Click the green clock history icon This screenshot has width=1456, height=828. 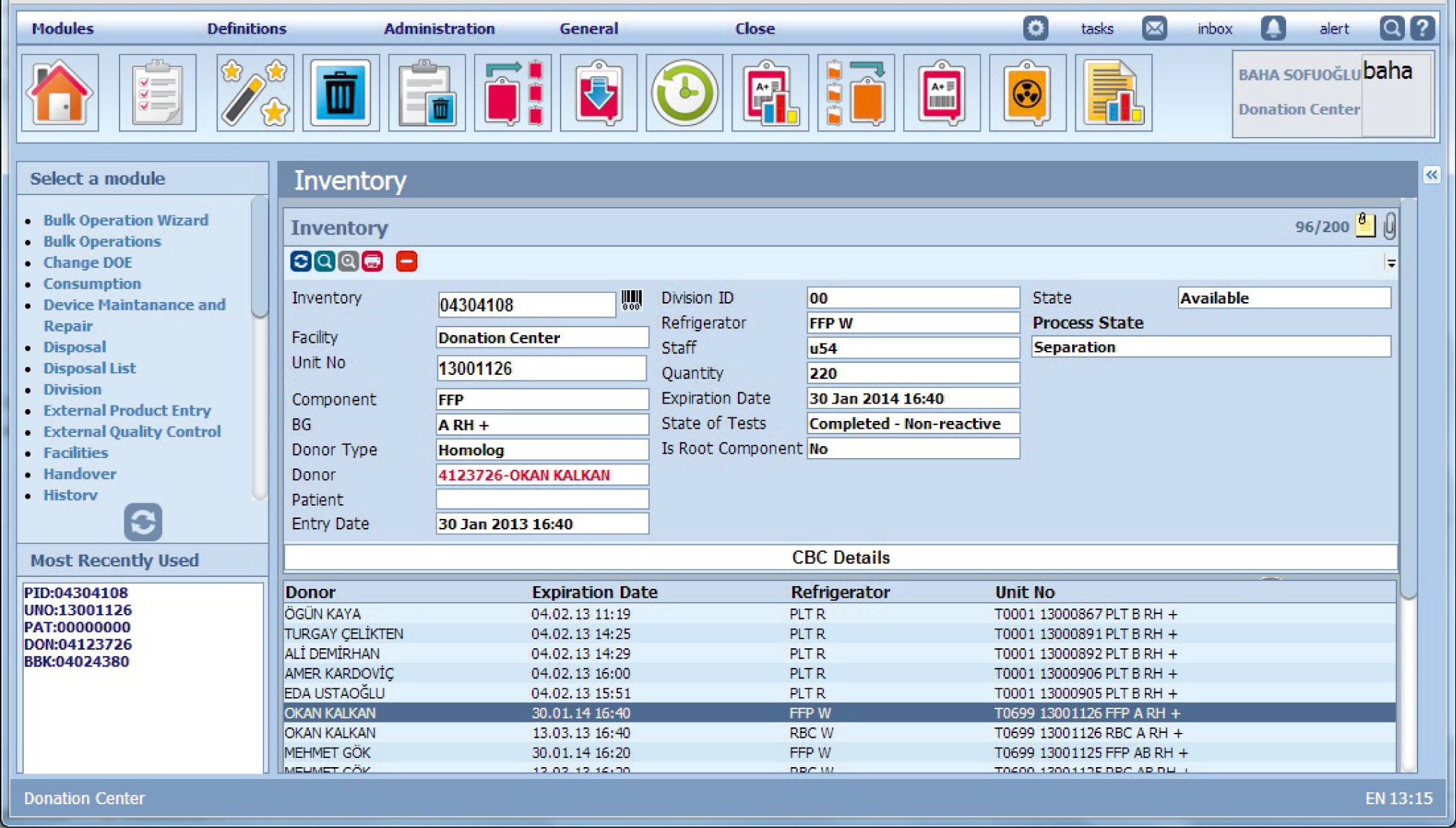click(x=684, y=93)
